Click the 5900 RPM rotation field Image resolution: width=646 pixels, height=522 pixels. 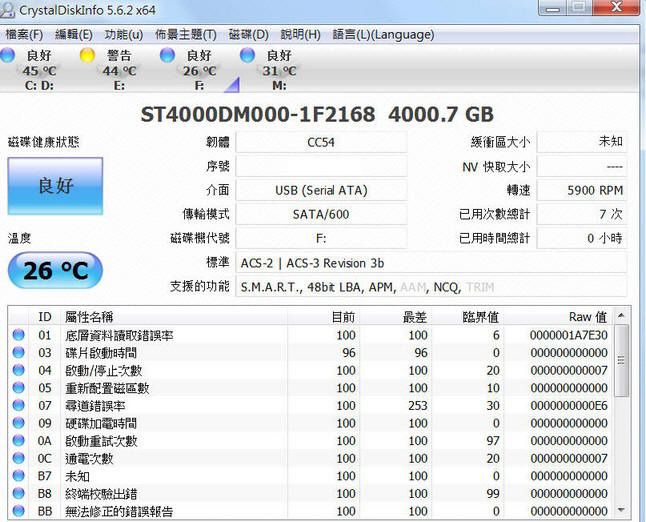tap(582, 190)
